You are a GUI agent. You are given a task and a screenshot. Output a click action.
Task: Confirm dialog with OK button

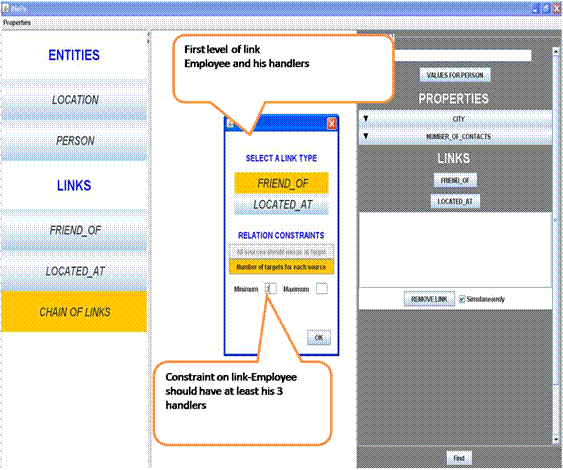click(319, 338)
